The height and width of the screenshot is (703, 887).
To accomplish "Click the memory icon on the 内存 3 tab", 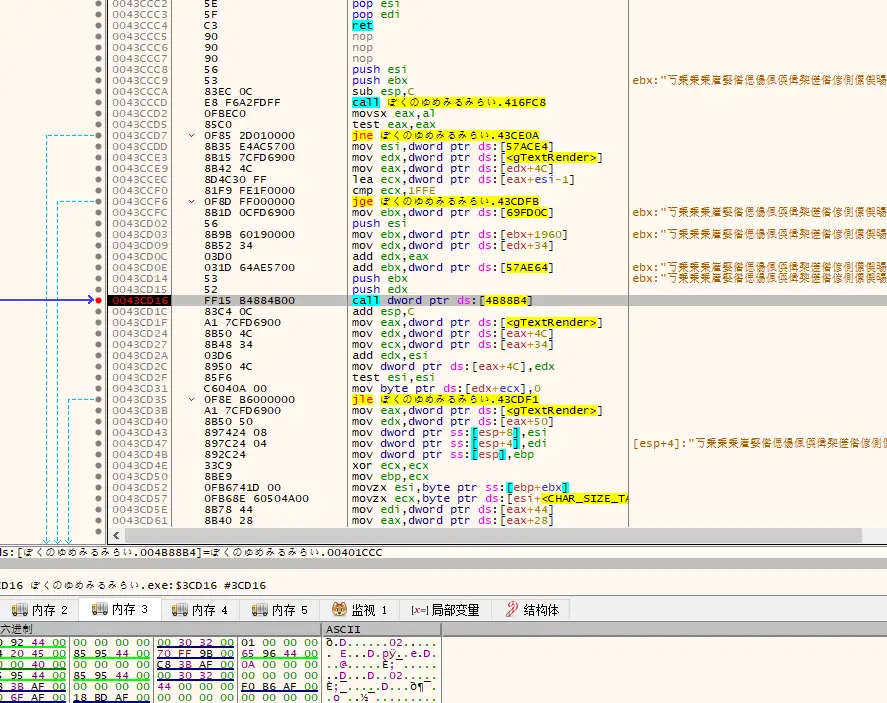I will point(100,609).
